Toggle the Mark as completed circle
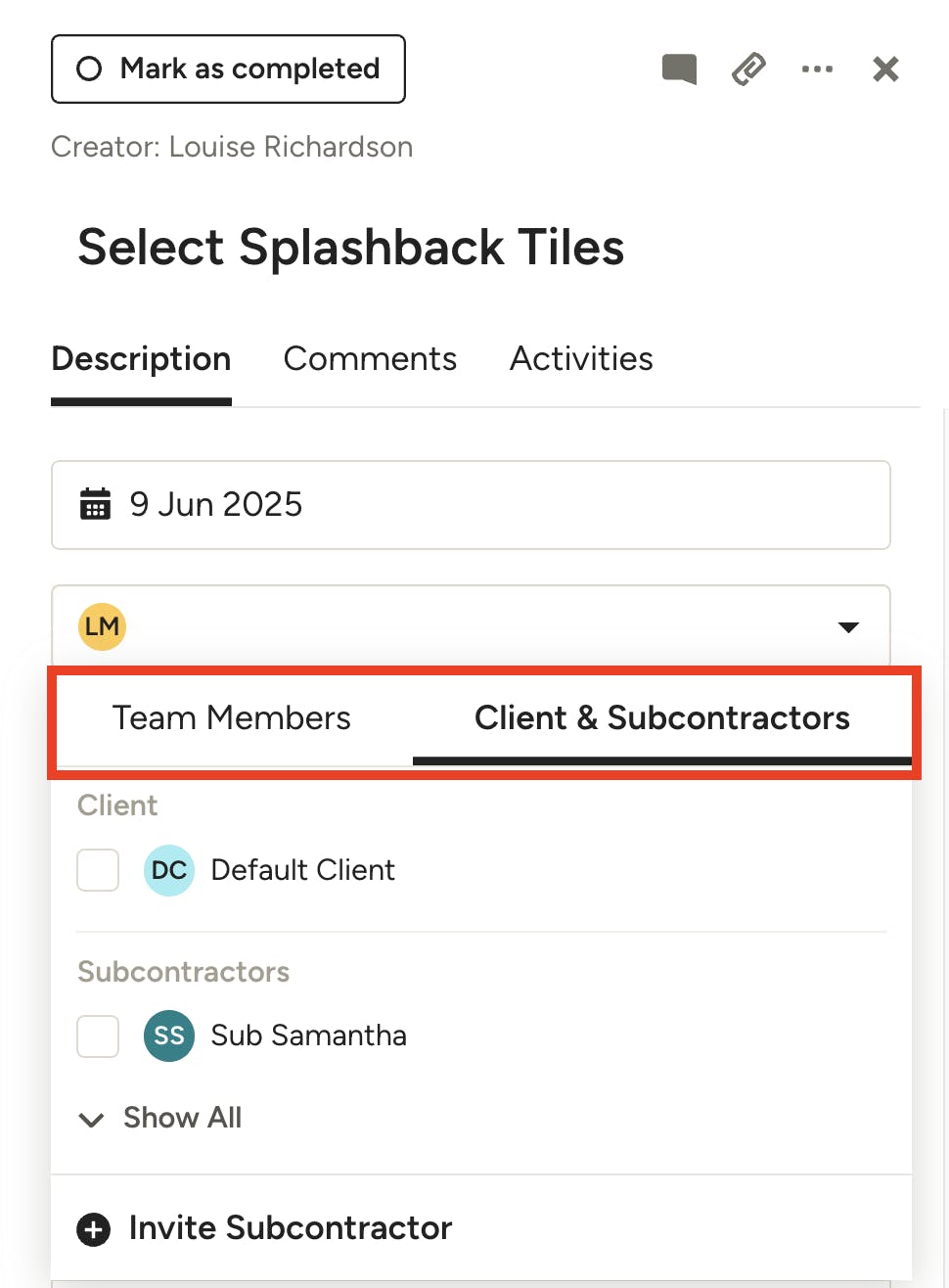 [89, 69]
